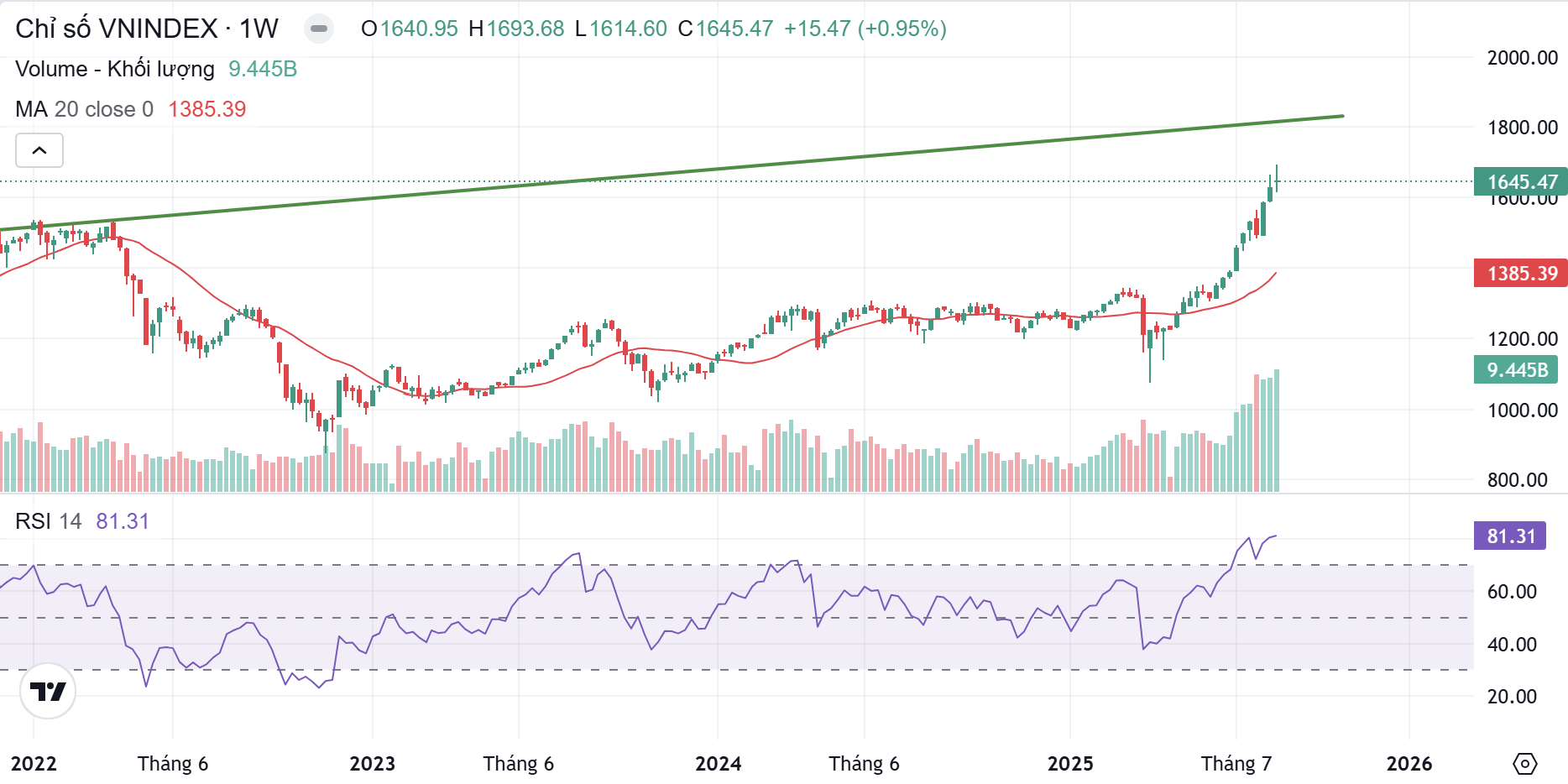Click the gray market status pill icon
The width and height of the screenshot is (1568, 784).
pos(318,29)
